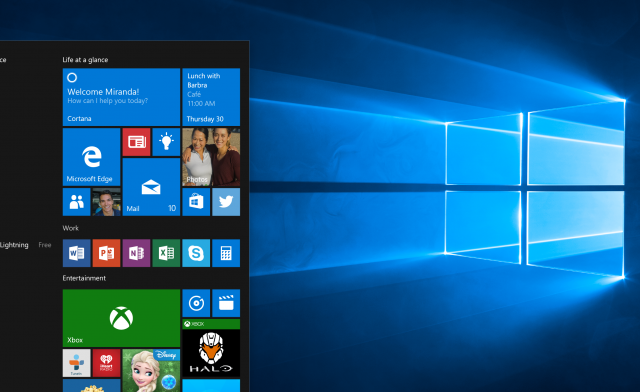Click the Work group header
Viewport: 640px width, 392px height.
point(71,228)
